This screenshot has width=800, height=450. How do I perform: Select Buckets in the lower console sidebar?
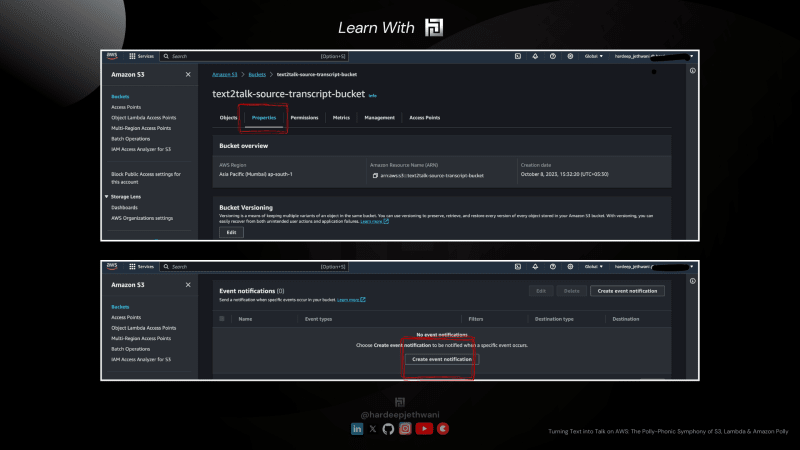[120, 307]
